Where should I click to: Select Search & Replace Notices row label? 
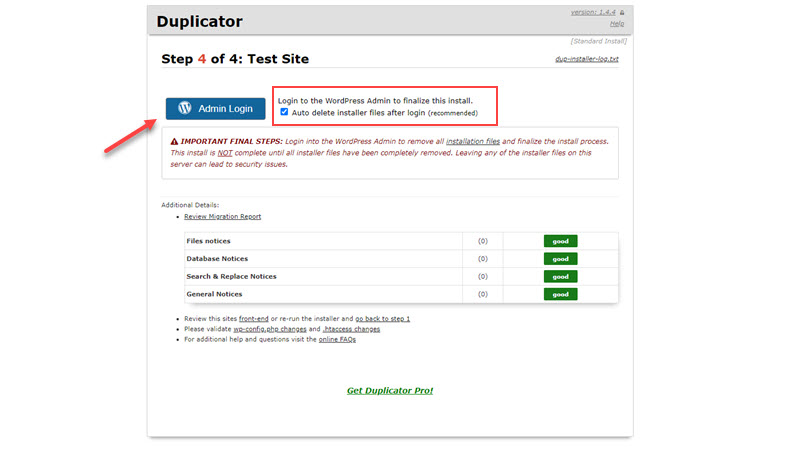pos(231,276)
